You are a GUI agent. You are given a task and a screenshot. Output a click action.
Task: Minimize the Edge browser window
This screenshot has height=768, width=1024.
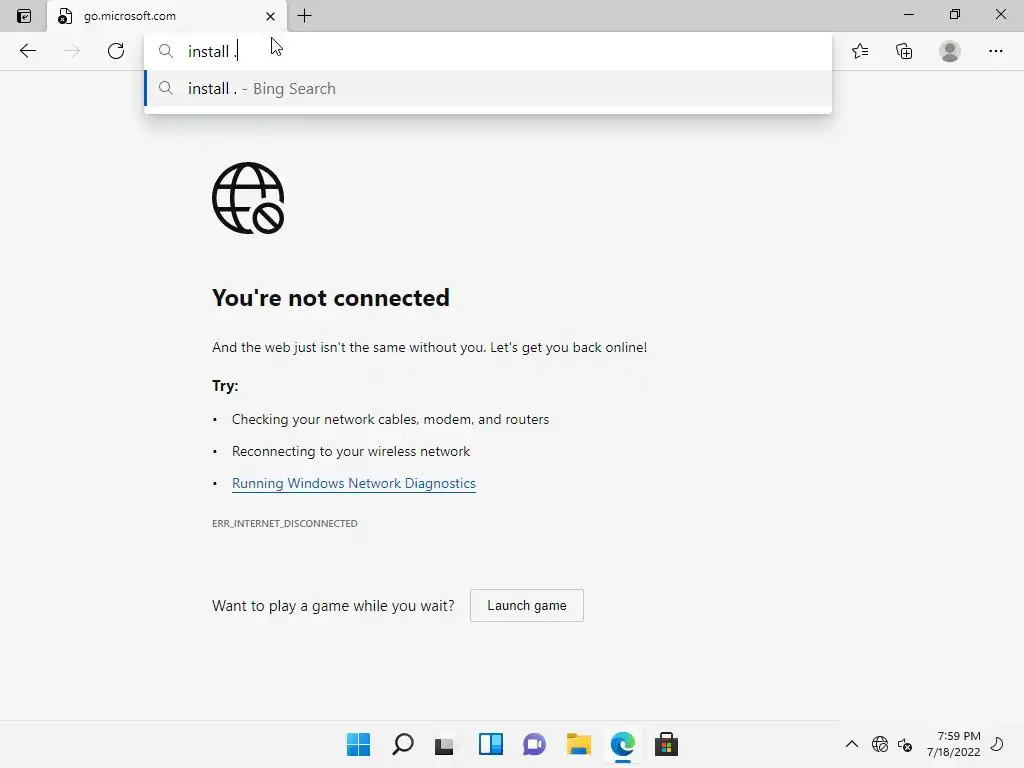[x=908, y=14]
